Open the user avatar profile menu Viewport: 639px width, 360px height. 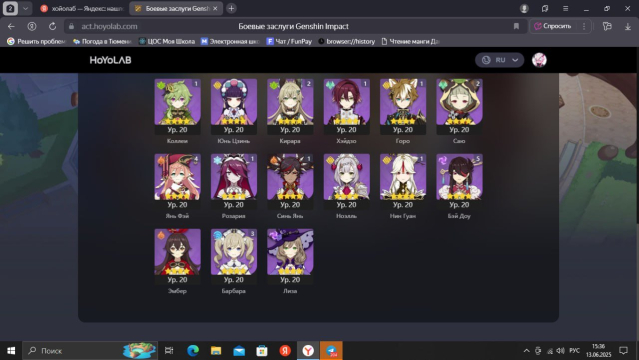(x=539, y=60)
